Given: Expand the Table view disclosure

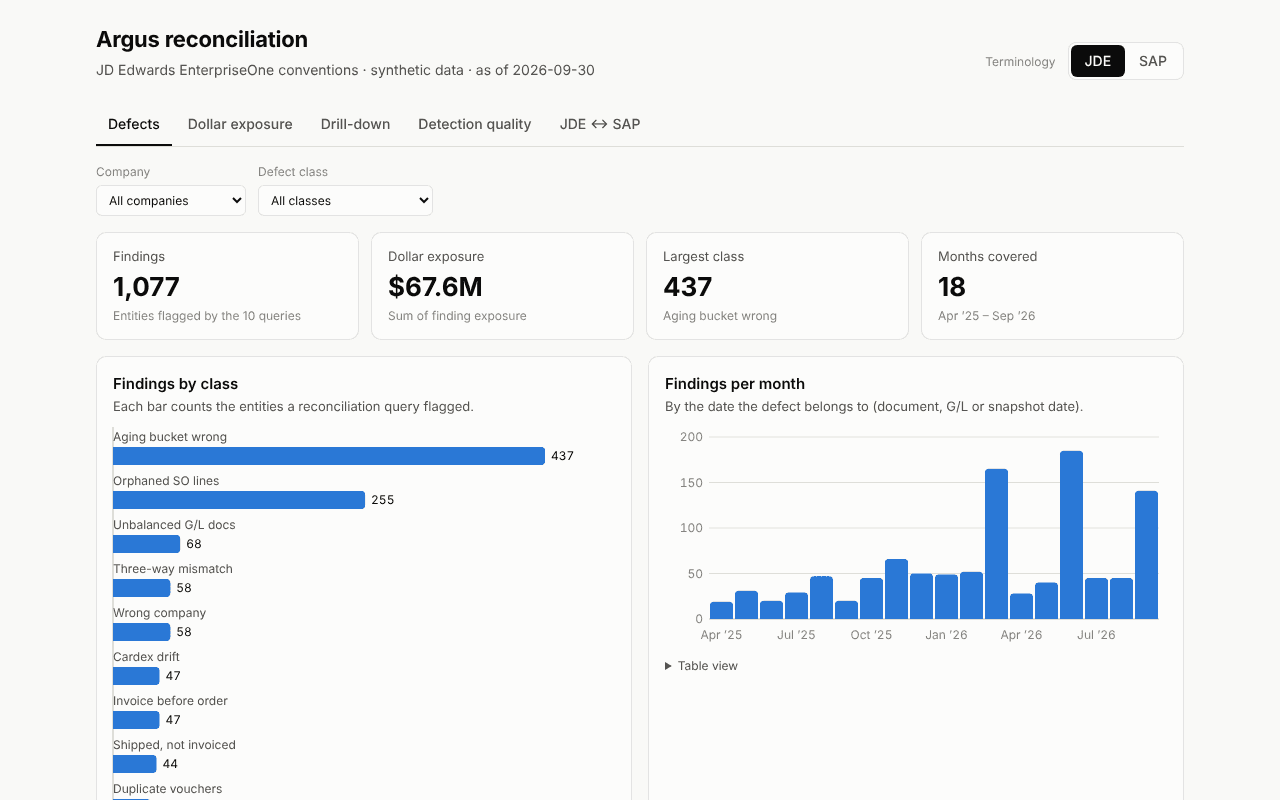Looking at the screenshot, I should coord(702,666).
